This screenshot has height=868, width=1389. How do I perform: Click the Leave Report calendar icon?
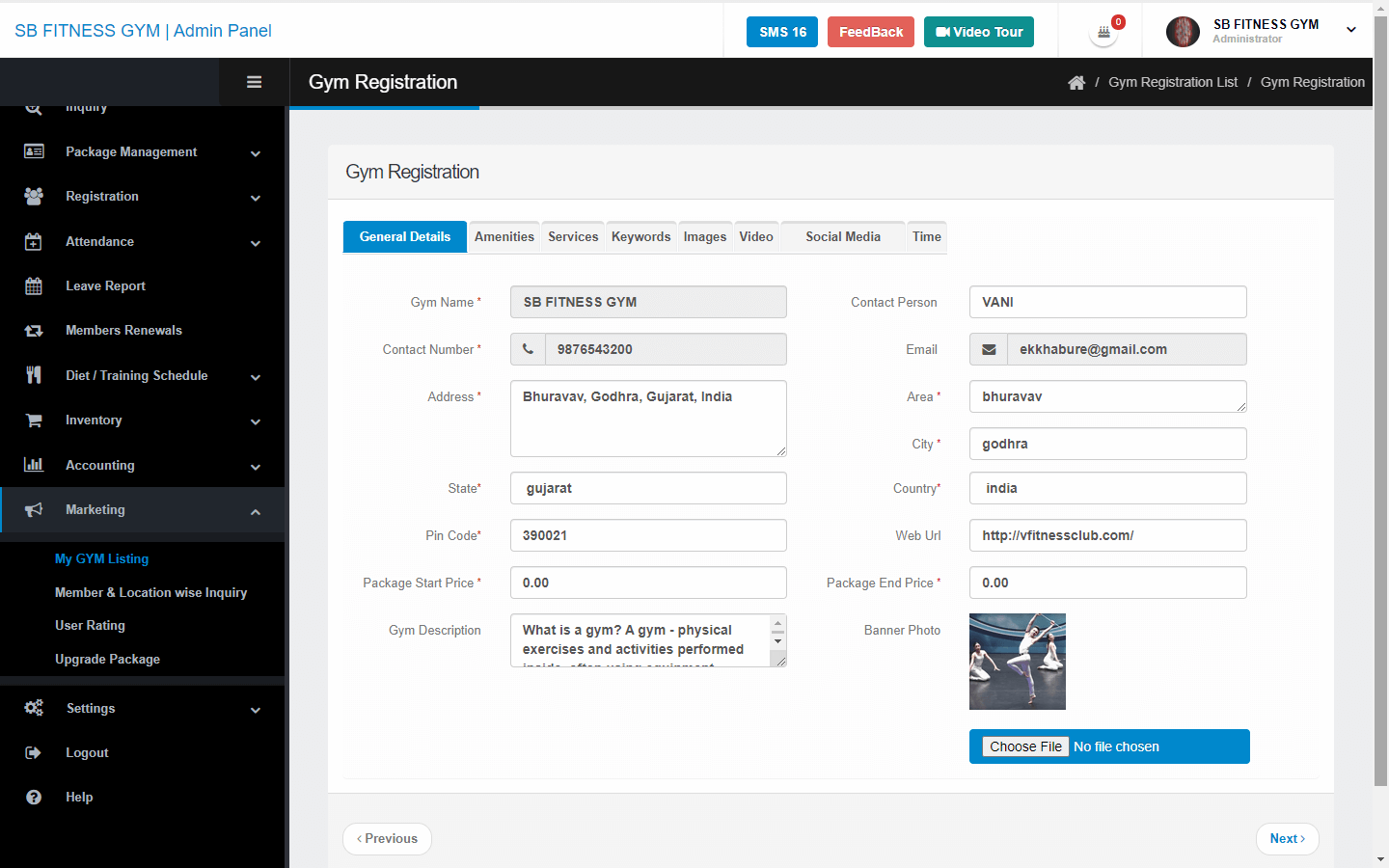(34, 286)
